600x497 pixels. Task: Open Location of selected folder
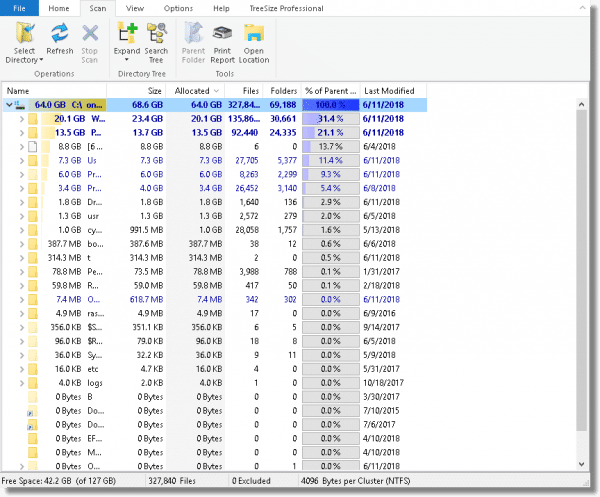coord(254,42)
